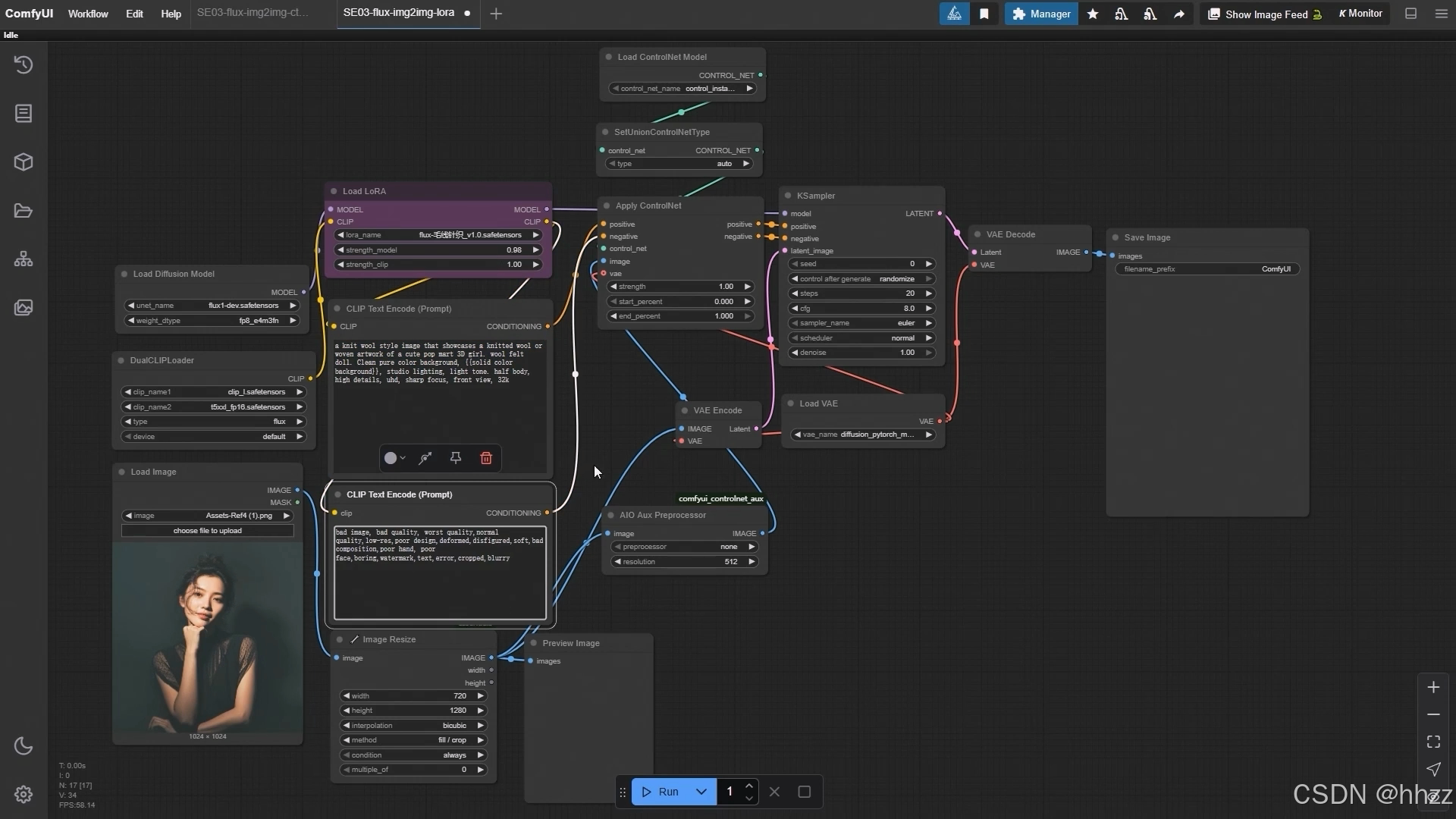The image size is (1456, 819).
Task: Open the queue history sidebar icon
Action: pyautogui.click(x=24, y=65)
